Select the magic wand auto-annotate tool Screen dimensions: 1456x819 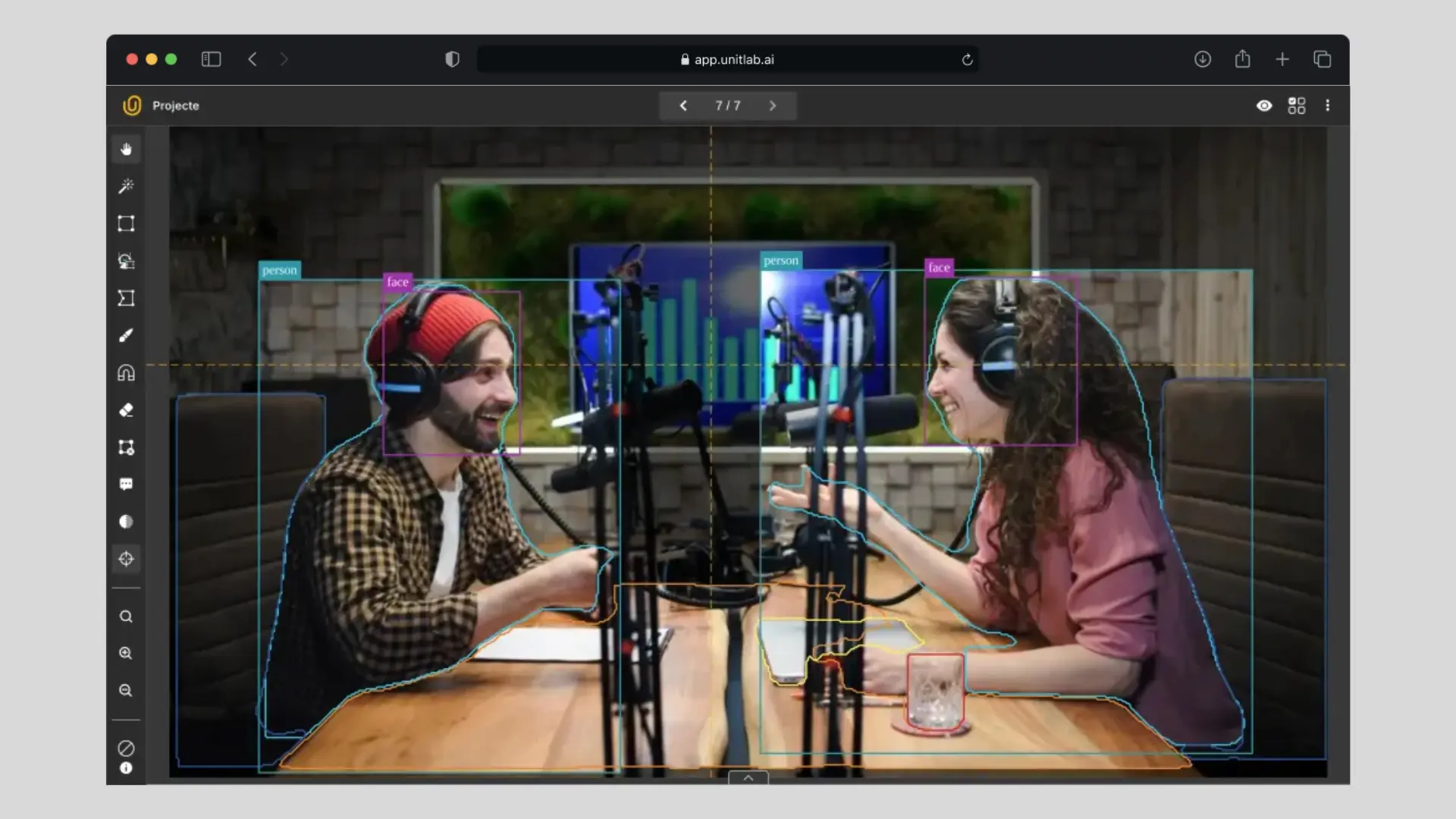[x=126, y=186]
